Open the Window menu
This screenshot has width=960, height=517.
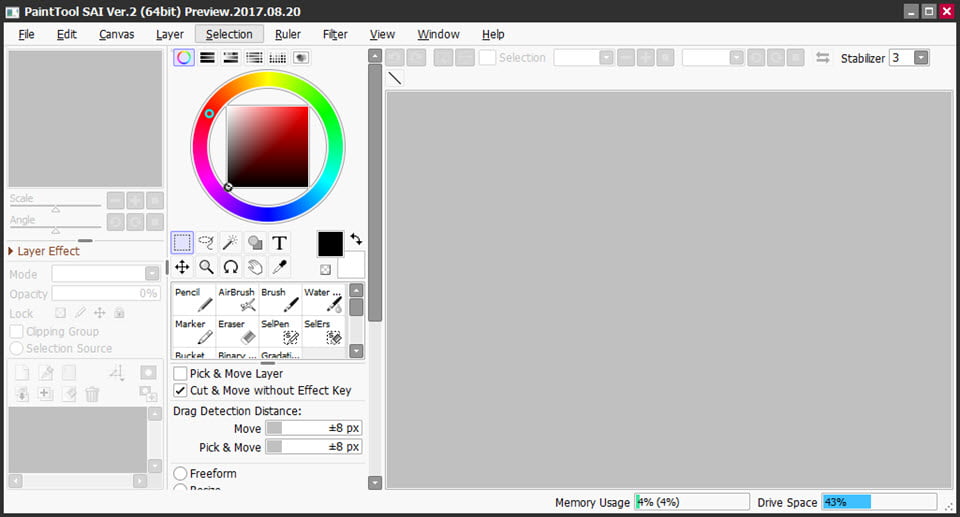438,34
